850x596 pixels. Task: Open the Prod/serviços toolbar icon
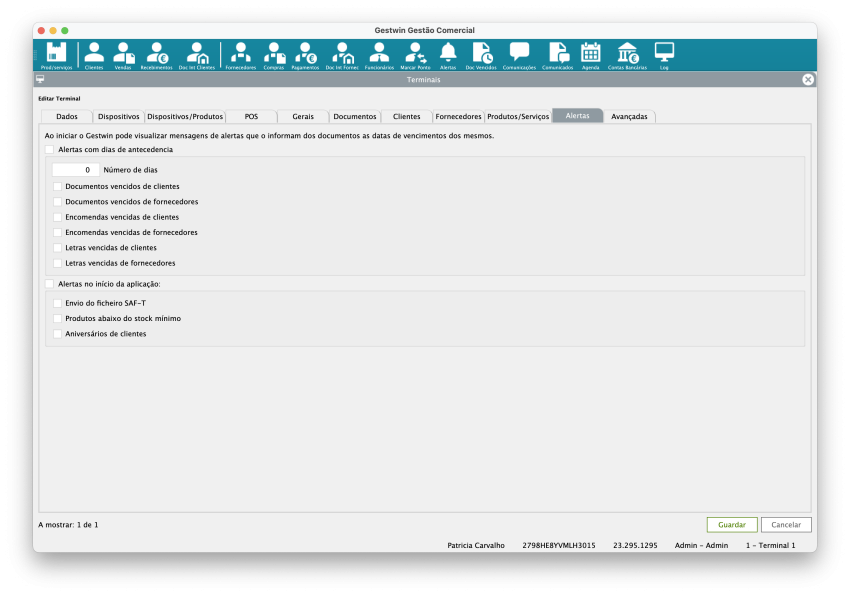[56, 54]
